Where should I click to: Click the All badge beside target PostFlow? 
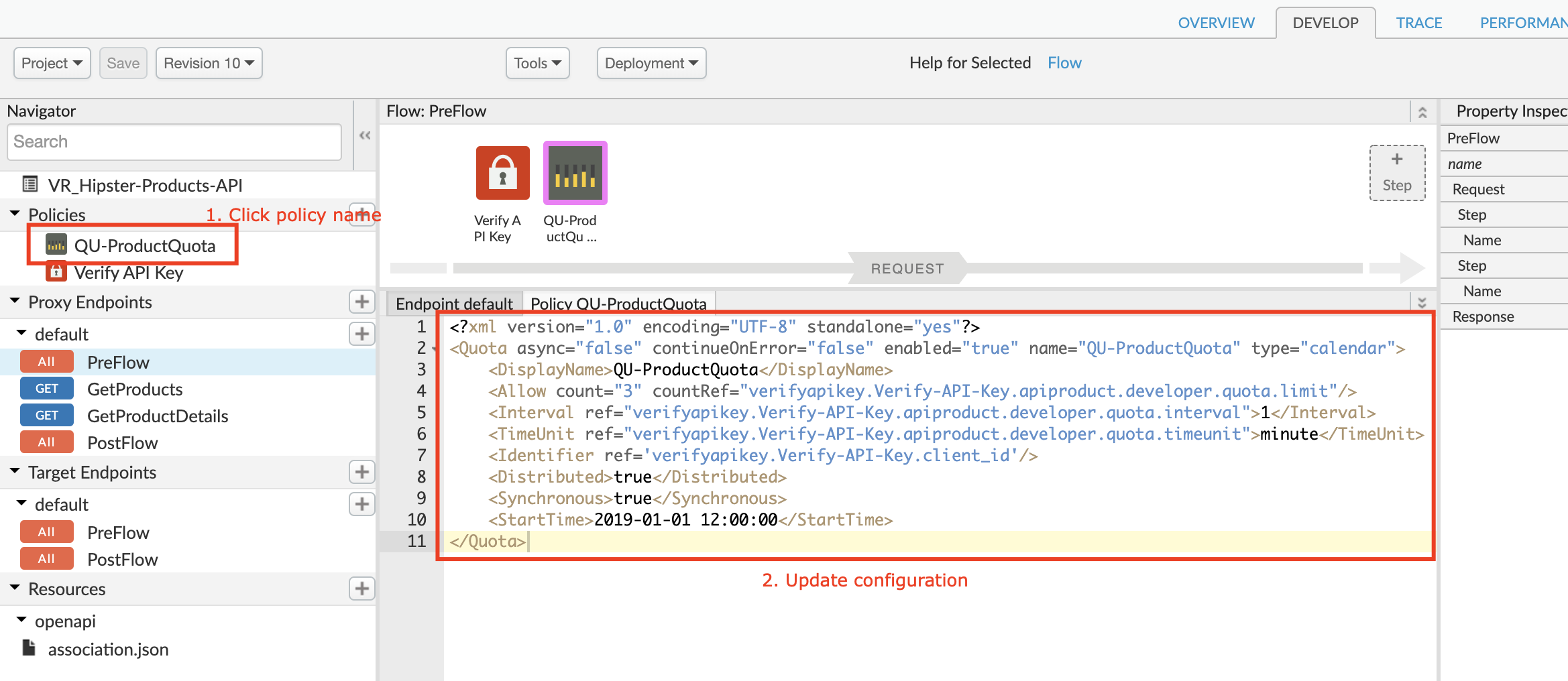46,559
